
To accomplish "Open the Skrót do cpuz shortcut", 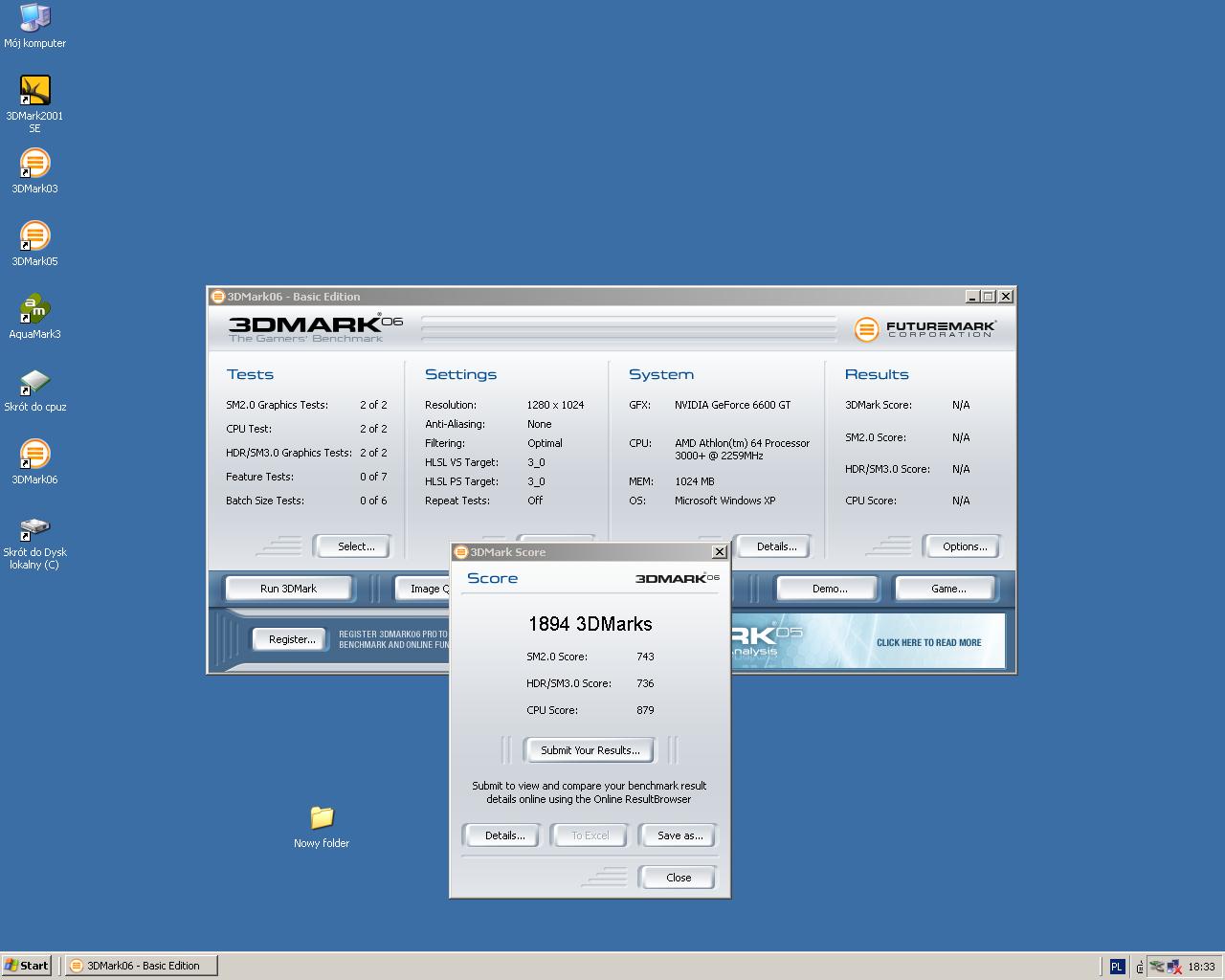I will pos(34,390).
